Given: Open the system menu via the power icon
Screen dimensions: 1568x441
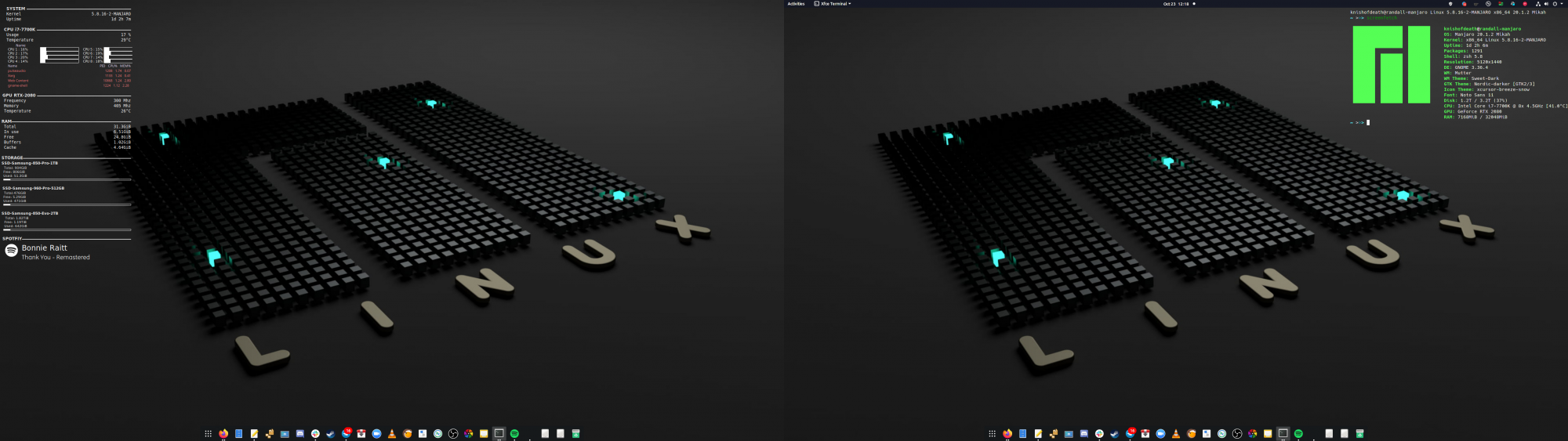Looking at the screenshot, I should point(1555,4).
